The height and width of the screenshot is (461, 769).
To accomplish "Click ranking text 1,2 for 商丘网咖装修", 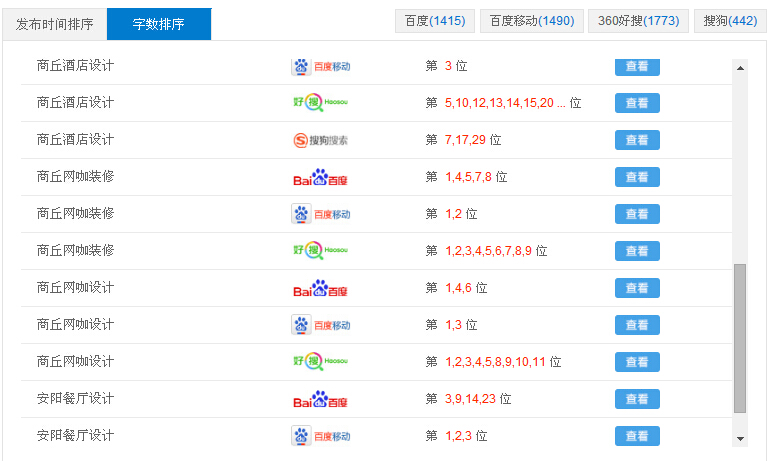I will coord(453,214).
